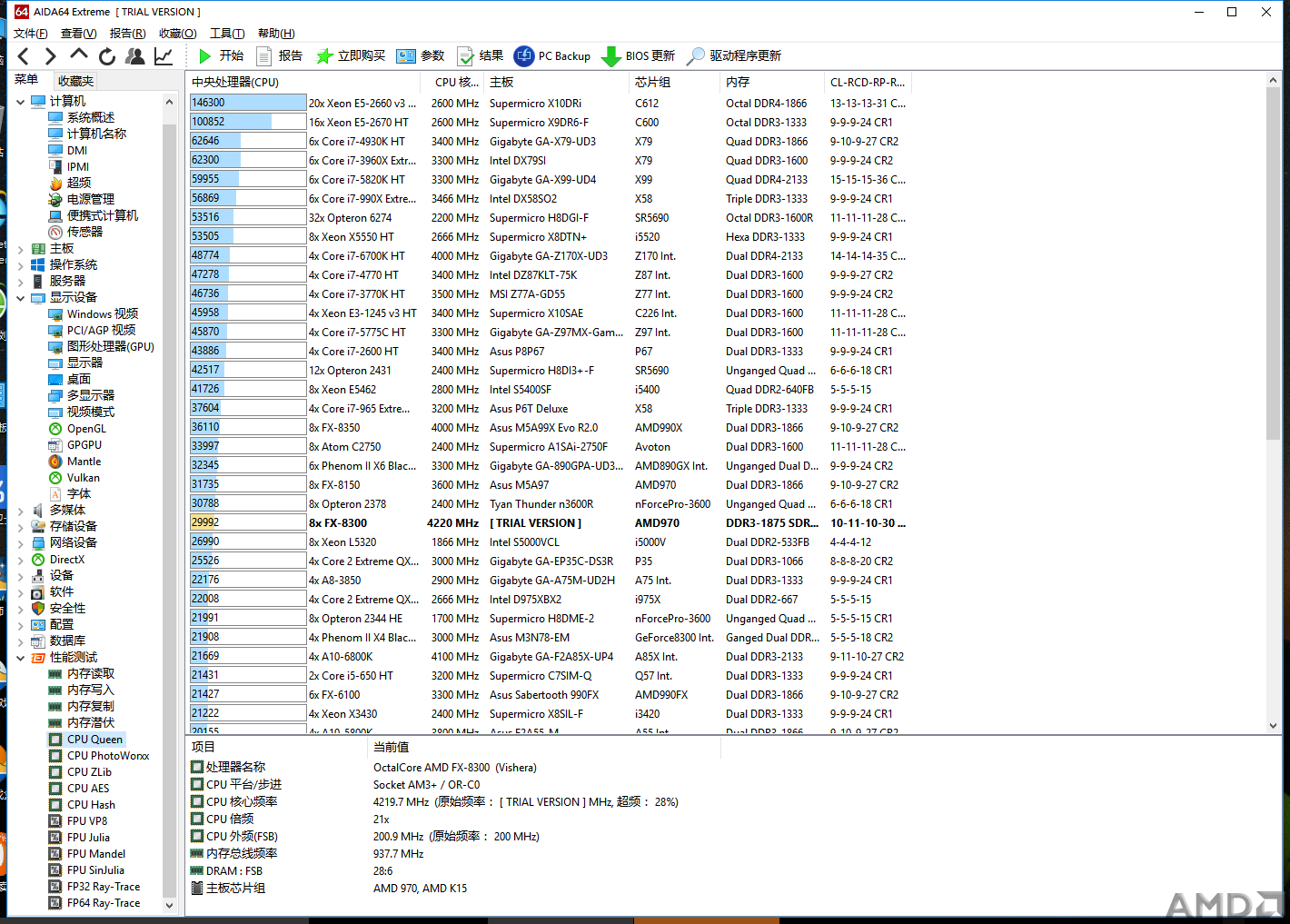Open the 报告 report button

coord(280,56)
